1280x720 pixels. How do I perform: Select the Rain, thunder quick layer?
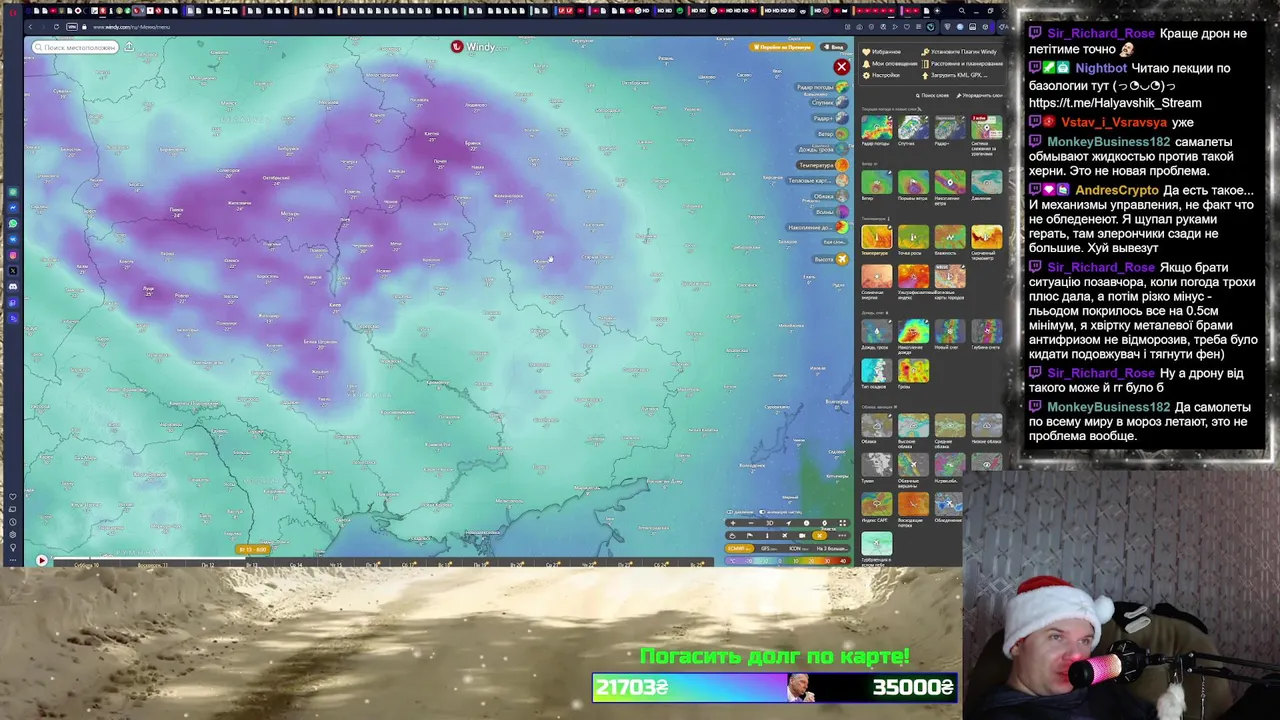pyautogui.click(x=822, y=150)
